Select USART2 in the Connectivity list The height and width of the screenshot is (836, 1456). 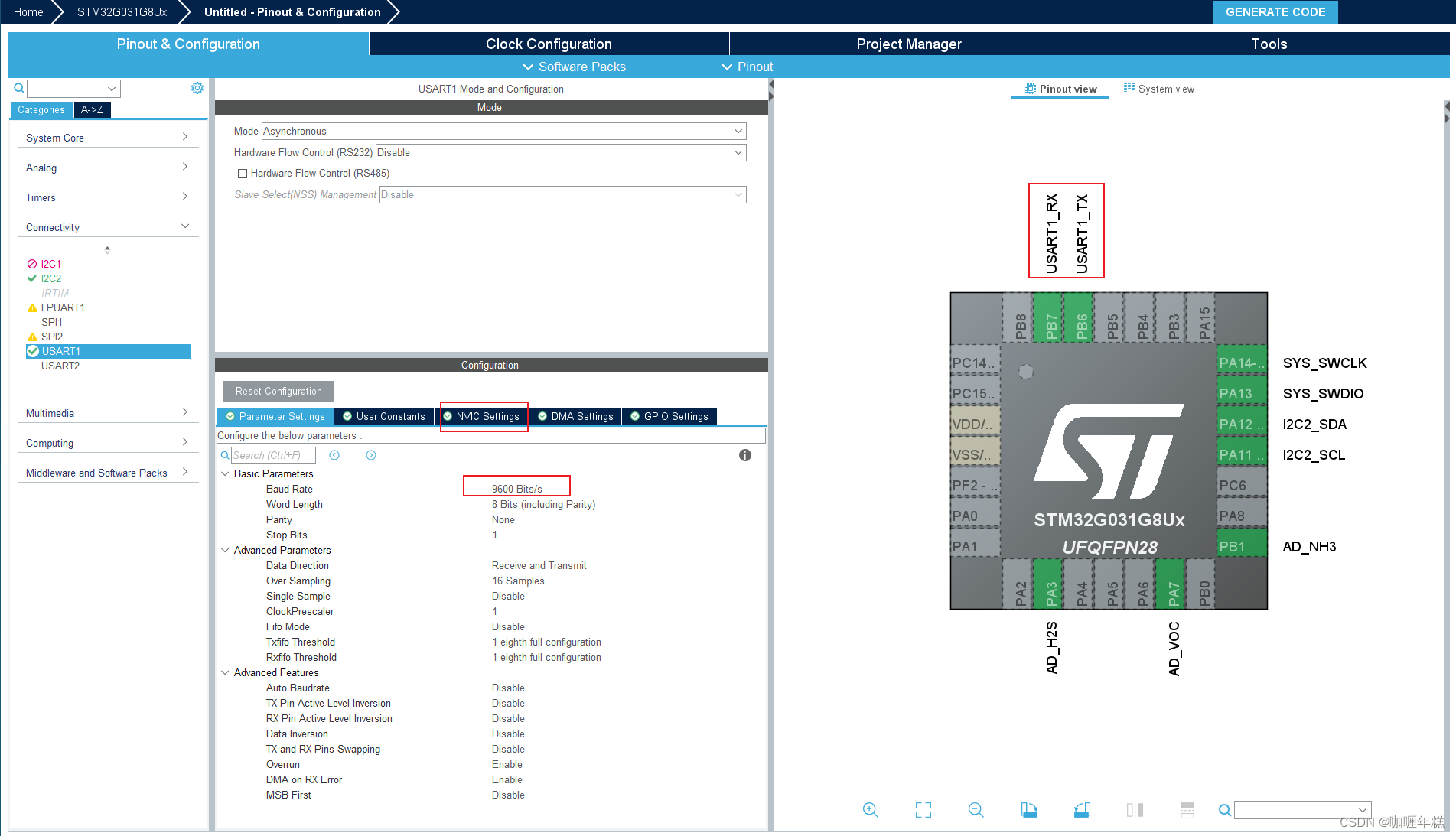[x=60, y=366]
